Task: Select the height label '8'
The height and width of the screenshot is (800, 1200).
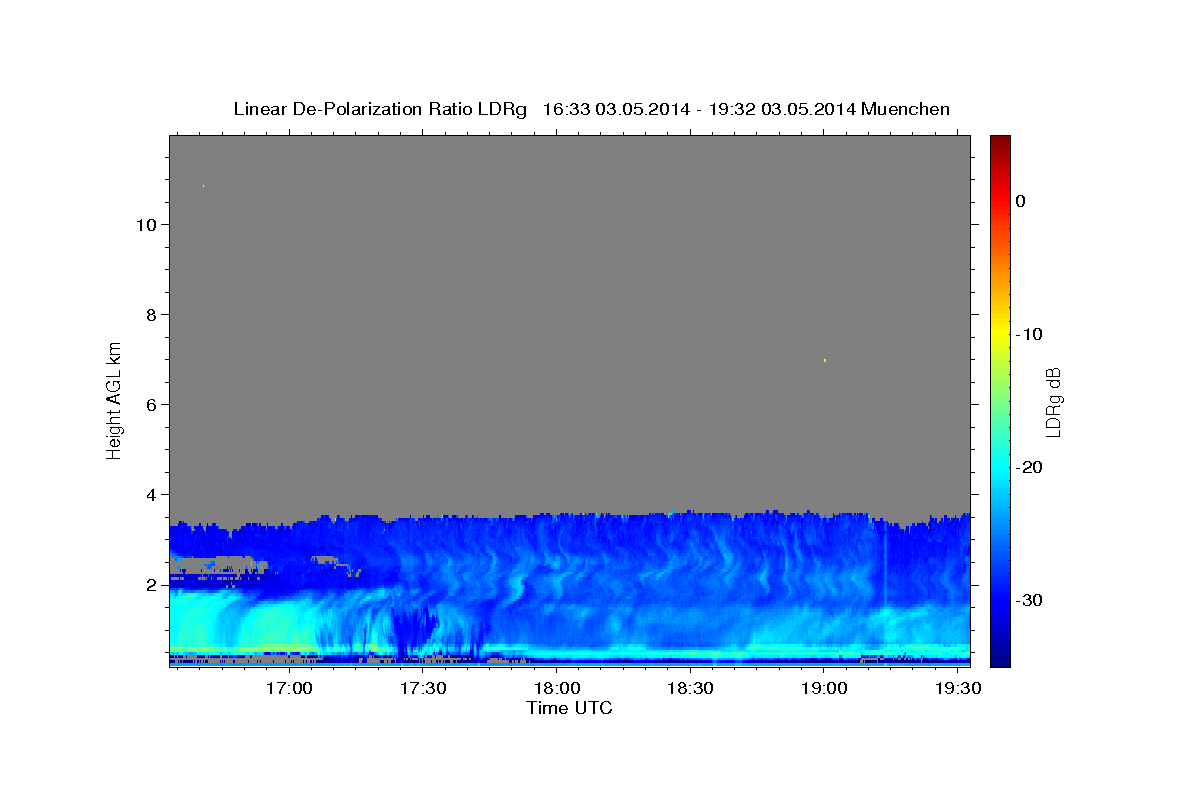Action: tap(151, 315)
